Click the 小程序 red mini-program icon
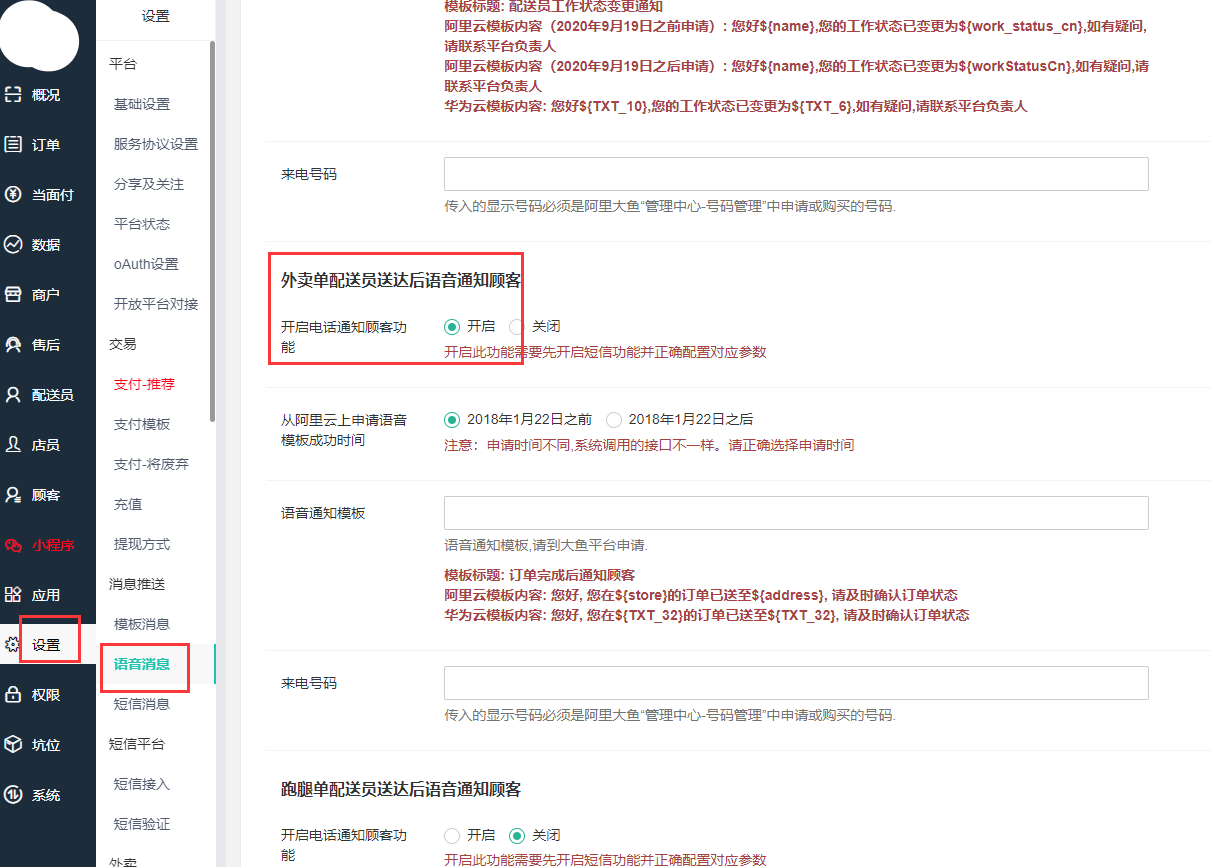Image resolution: width=1211 pixels, height=867 pixels. [13, 545]
